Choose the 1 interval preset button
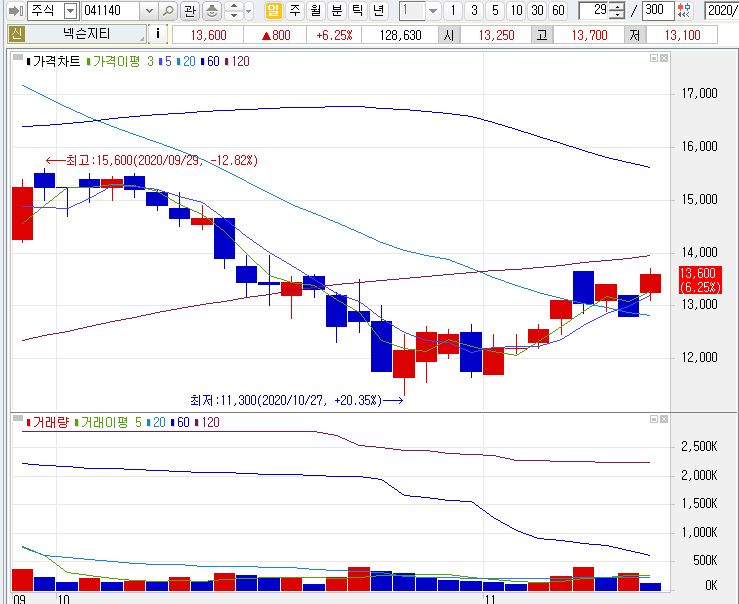The width and height of the screenshot is (739, 604). point(453,10)
